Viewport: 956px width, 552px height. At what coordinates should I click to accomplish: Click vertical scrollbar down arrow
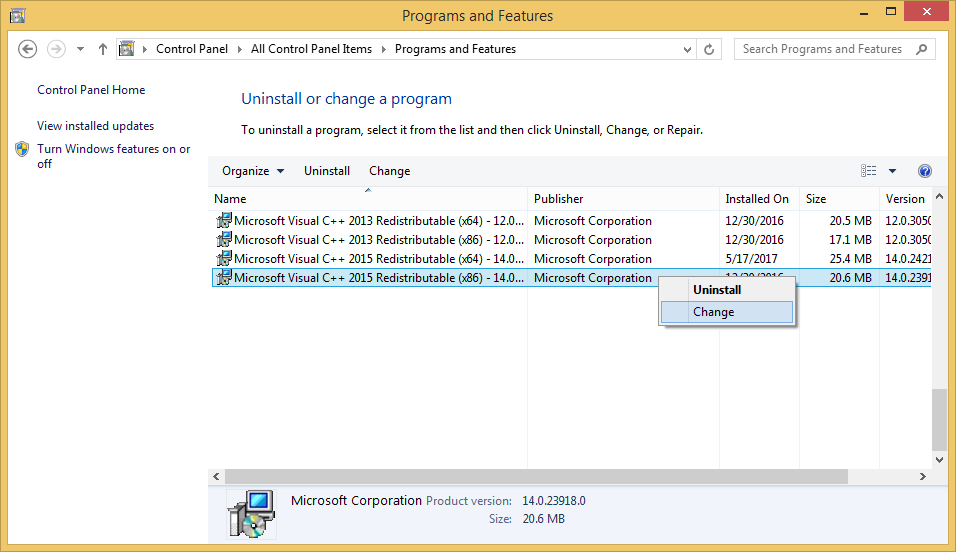[x=939, y=460]
